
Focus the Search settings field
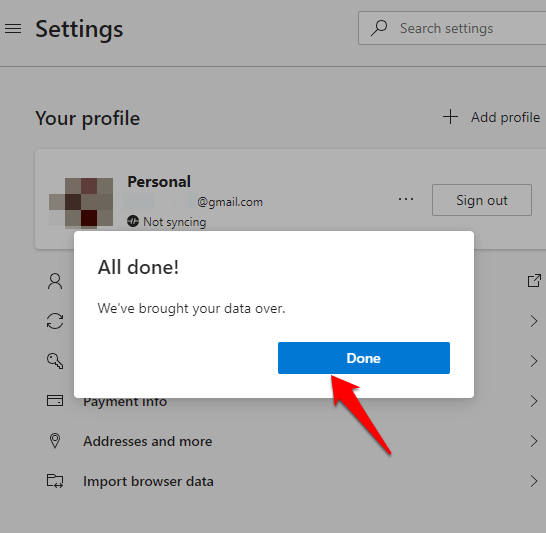[x=452, y=28]
